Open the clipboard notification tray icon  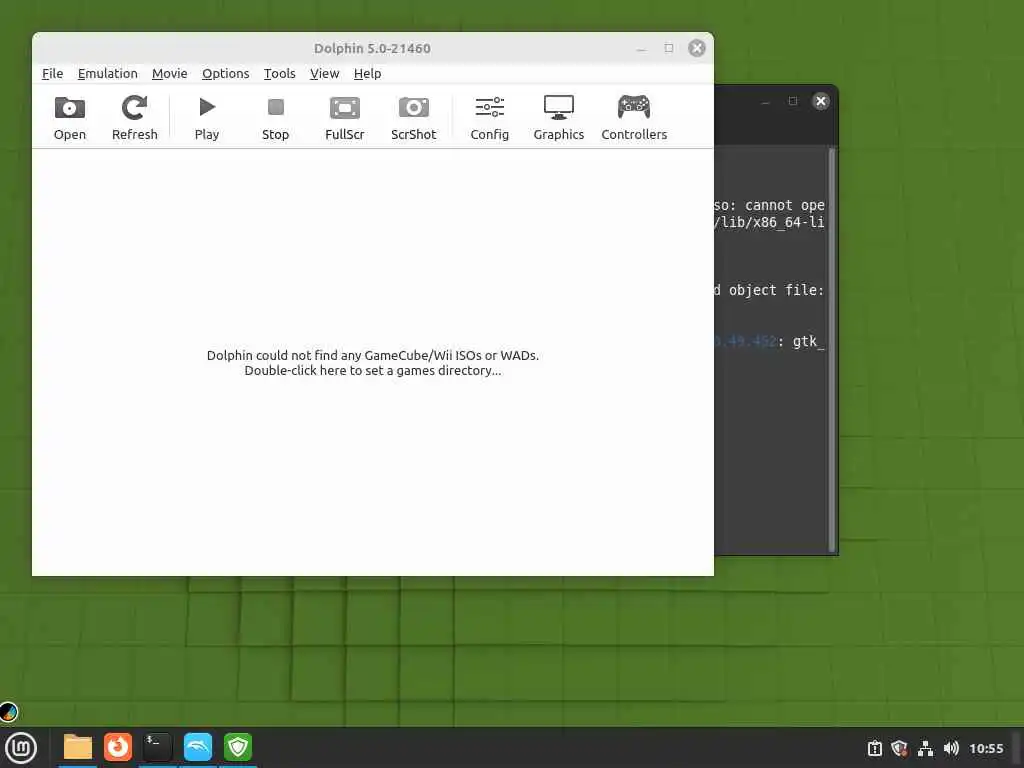(875, 748)
